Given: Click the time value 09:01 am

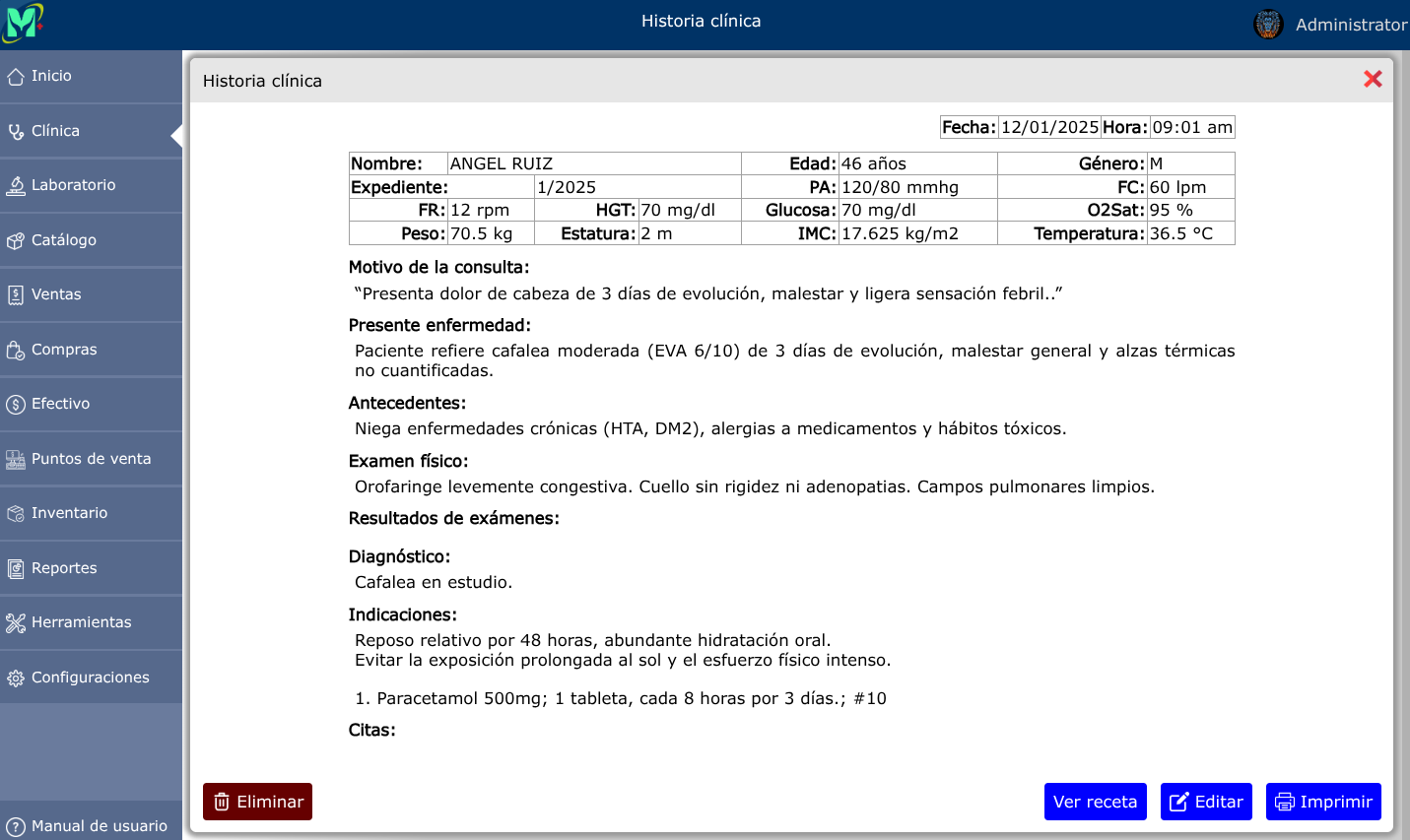Looking at the screenshot, I should pyautogui.click(x=1192, y=127).
